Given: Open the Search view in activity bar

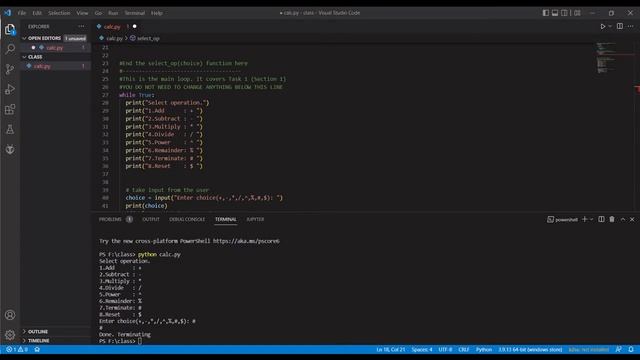Looking at the screenshot, I should coord(10,49).
